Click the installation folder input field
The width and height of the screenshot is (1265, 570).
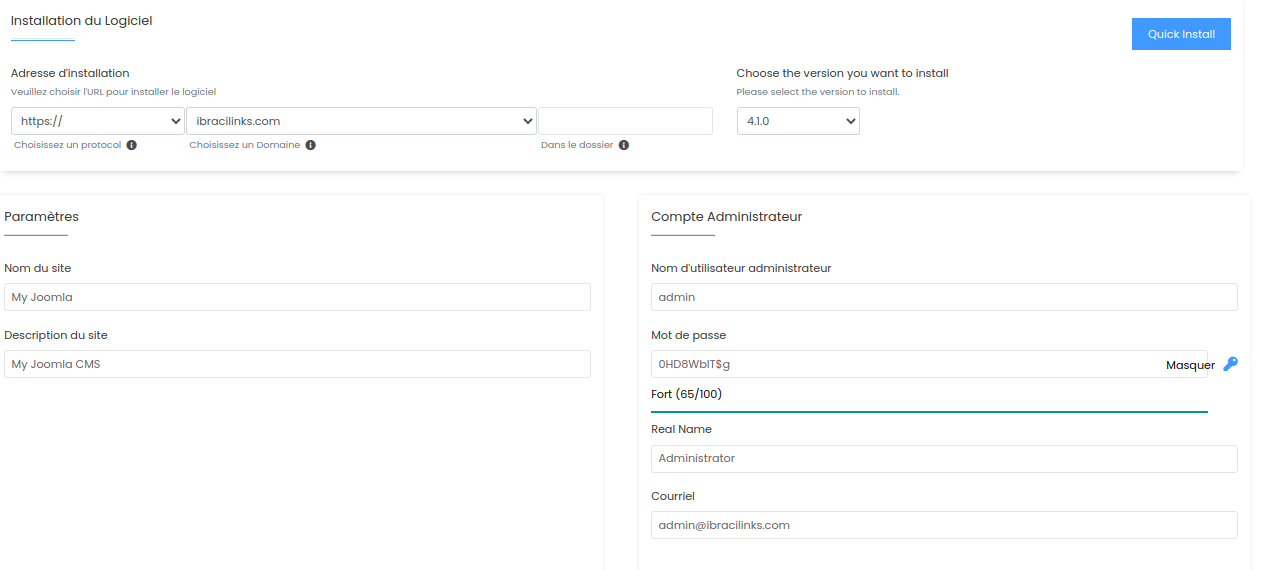626,121
